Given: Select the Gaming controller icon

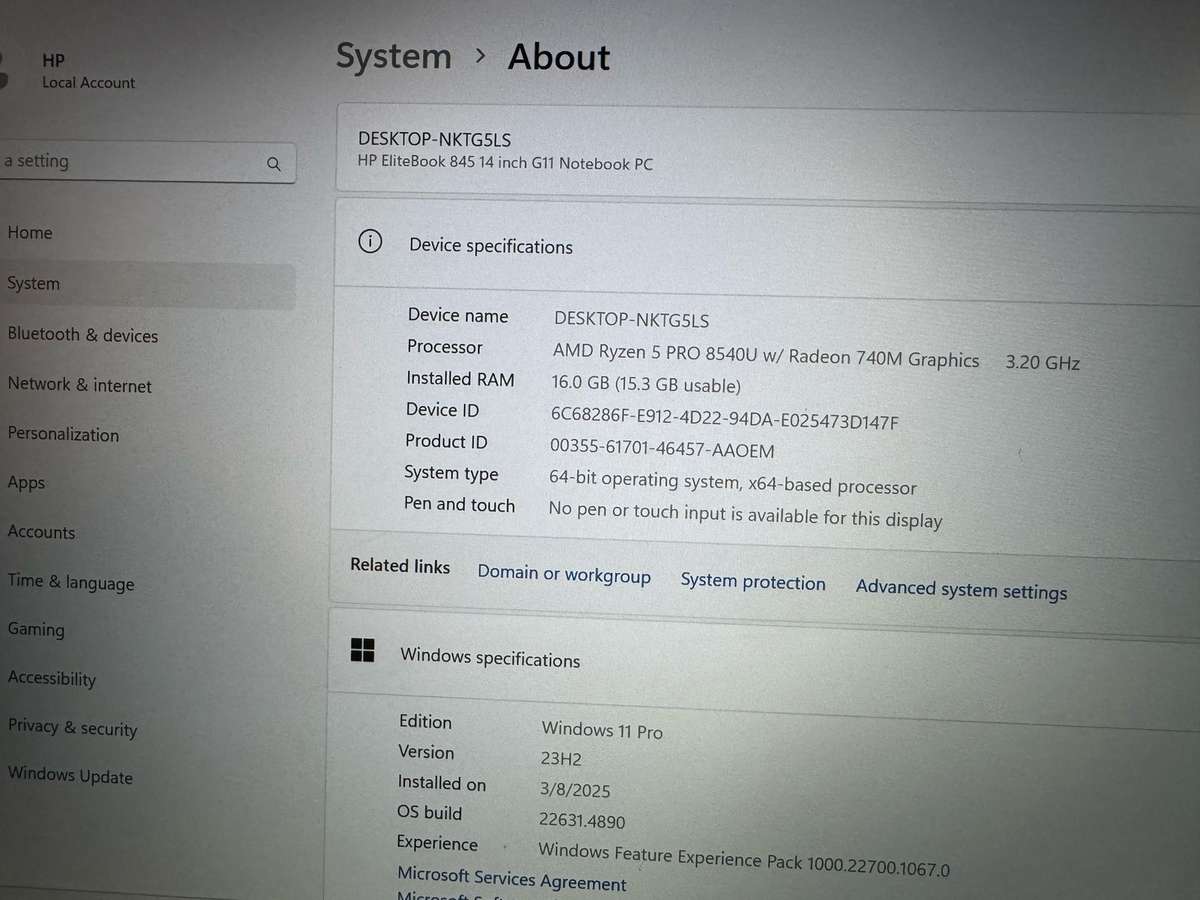Looking at the screenshot, I should (36, 629).
